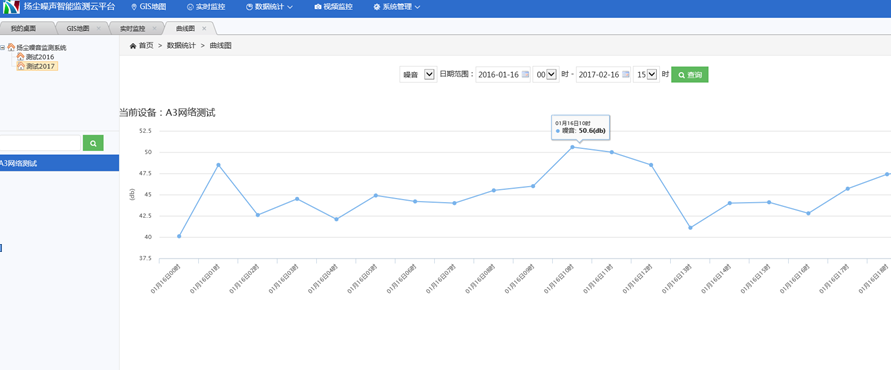
Task: Close the 曲线图 tab
Action: [204, 28]
